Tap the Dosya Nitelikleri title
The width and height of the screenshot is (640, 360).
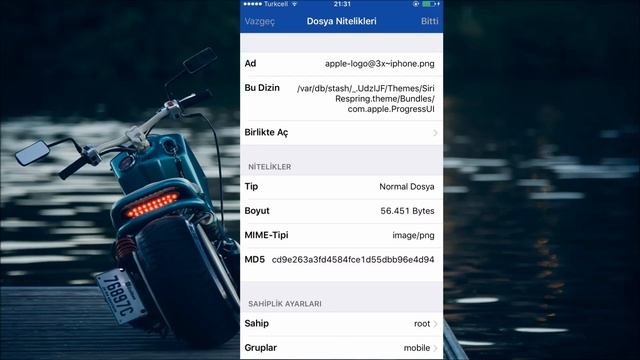(x=342, y=21)
